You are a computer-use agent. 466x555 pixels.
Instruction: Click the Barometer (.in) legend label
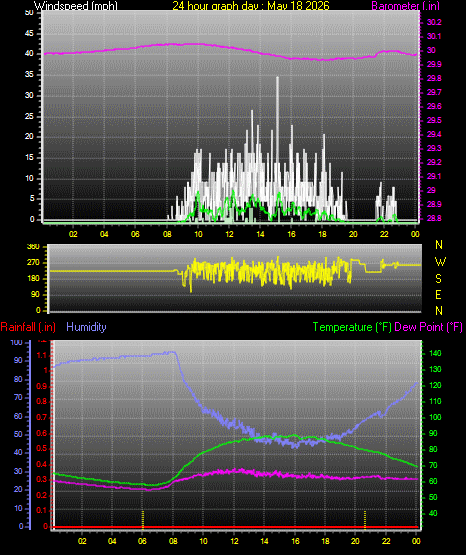[406, 5]
